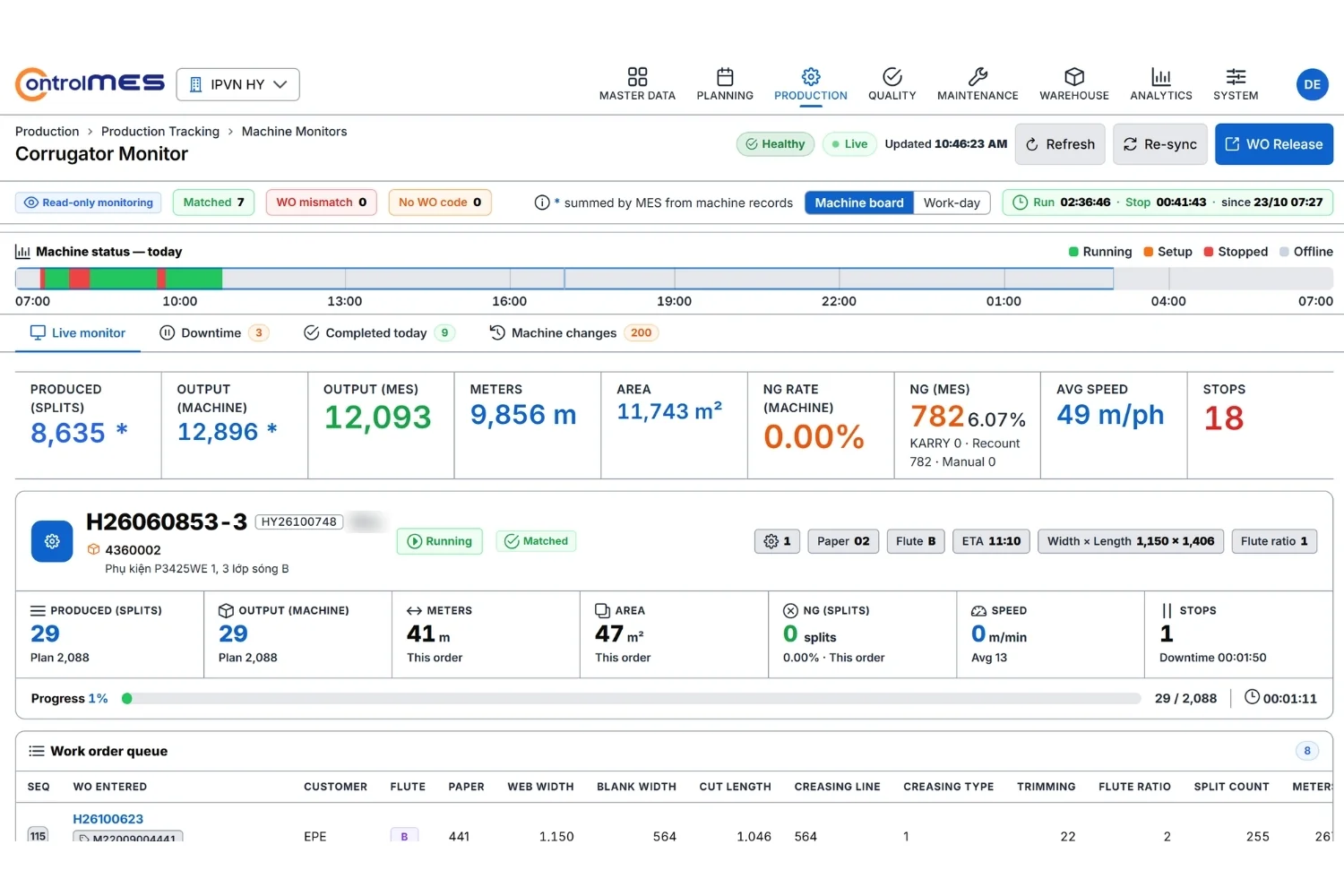Click the ControlMES logo
1344x896 pixels.
[x=90, y=84]
